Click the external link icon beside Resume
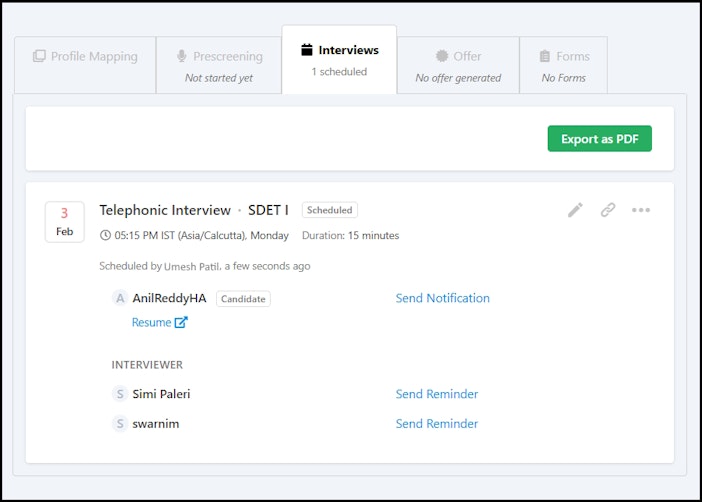Image resolution: width=702 pixels, height=502 pixels. [181, 322]
